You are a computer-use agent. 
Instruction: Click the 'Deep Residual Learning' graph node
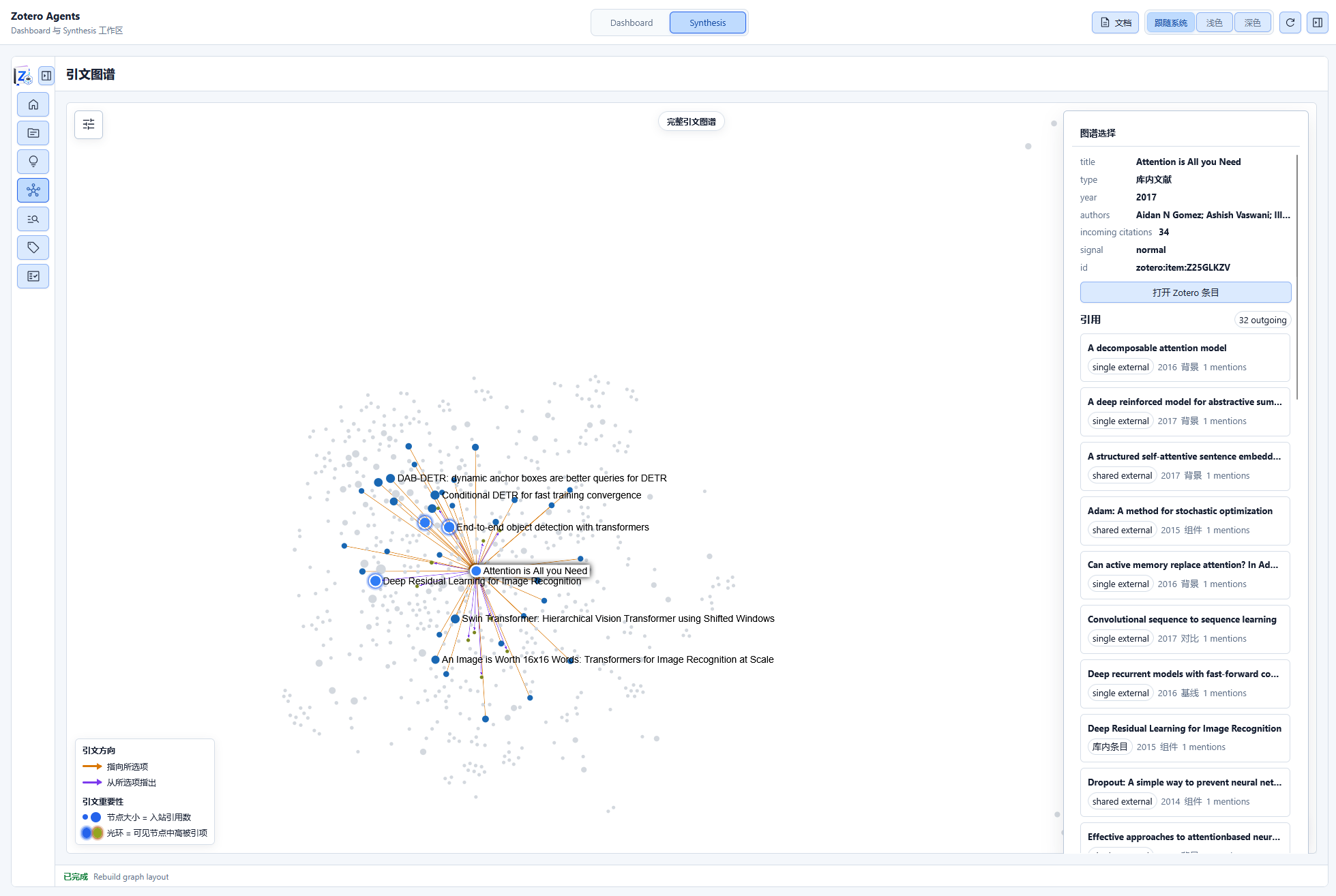coord(375,581)
